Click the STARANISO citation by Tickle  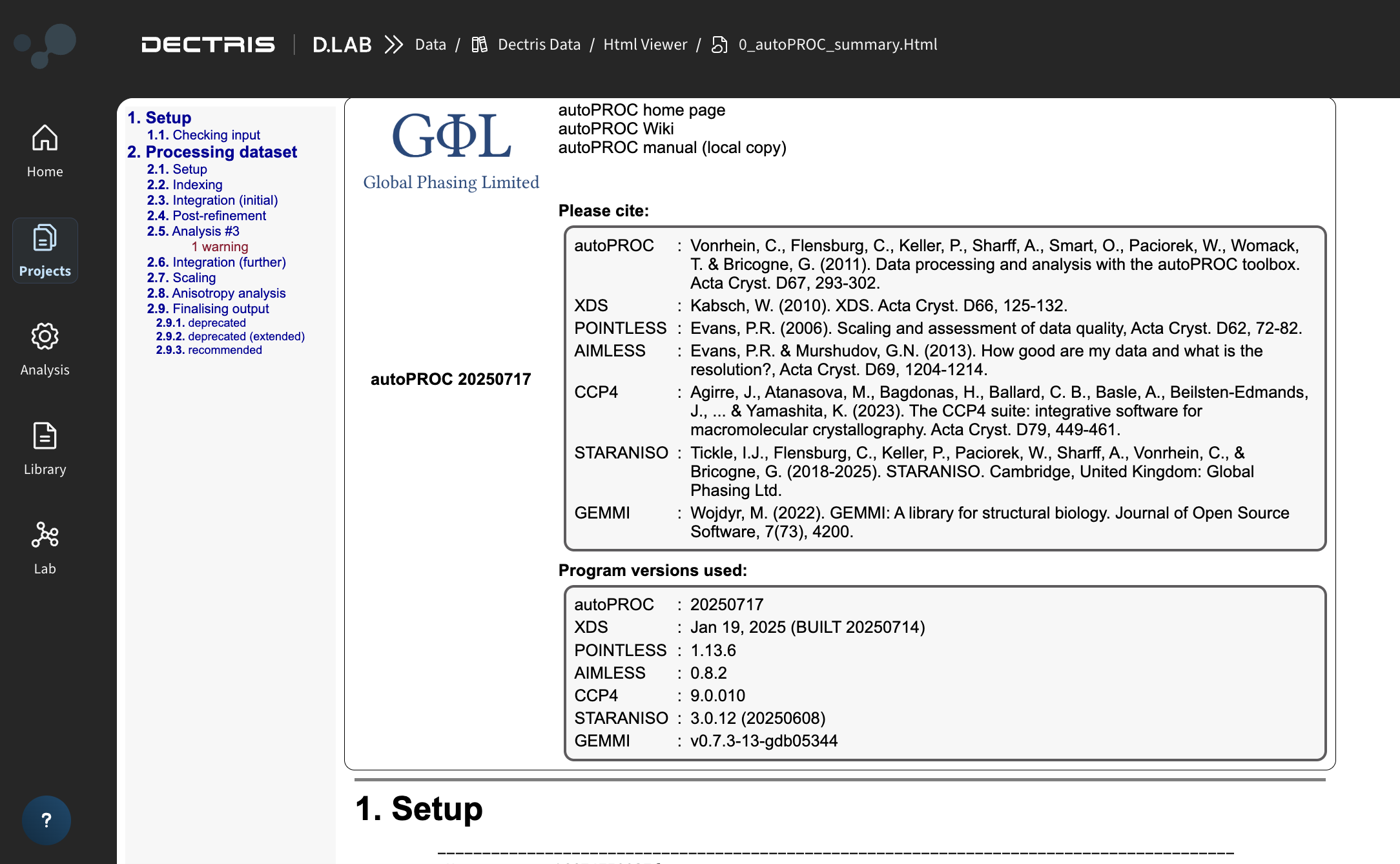point(973,471)
